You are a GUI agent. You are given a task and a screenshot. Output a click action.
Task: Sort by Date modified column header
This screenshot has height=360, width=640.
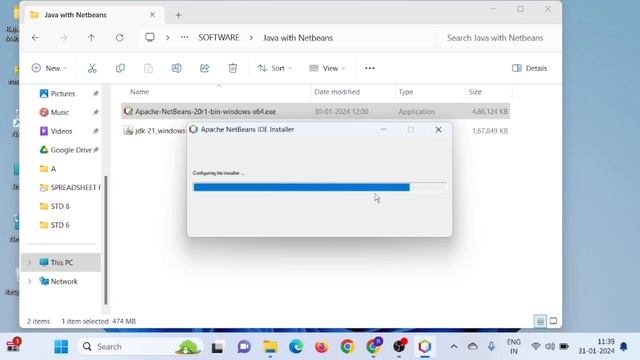pyautogui.click(x=337, y=92)
